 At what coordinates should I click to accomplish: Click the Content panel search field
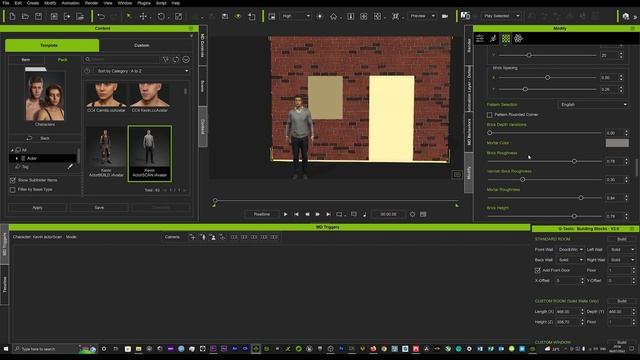coord(121,60)
